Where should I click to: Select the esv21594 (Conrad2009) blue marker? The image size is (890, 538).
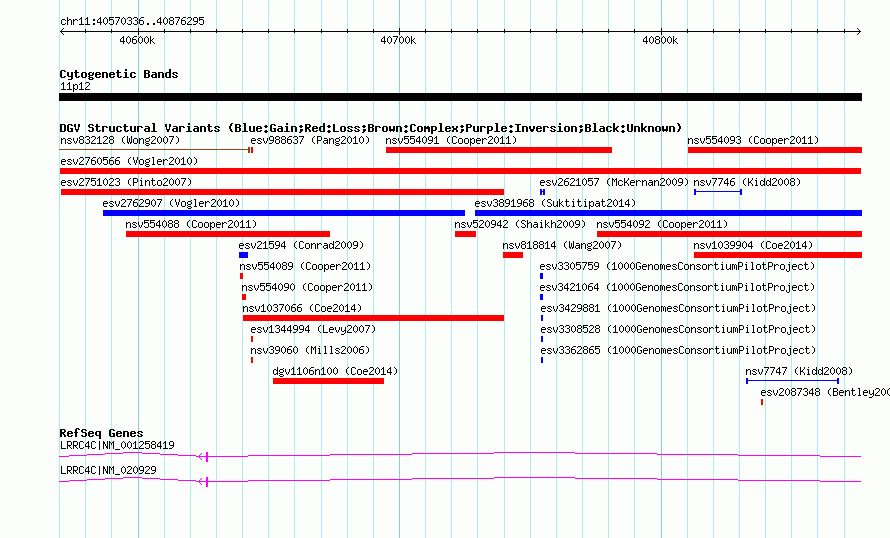[244, 255]
